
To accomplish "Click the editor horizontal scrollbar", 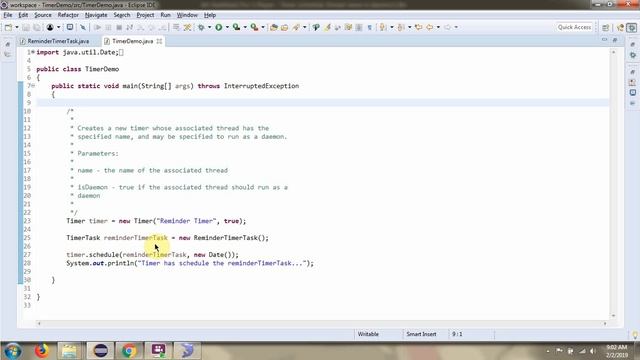I will [x=322, y=324].
